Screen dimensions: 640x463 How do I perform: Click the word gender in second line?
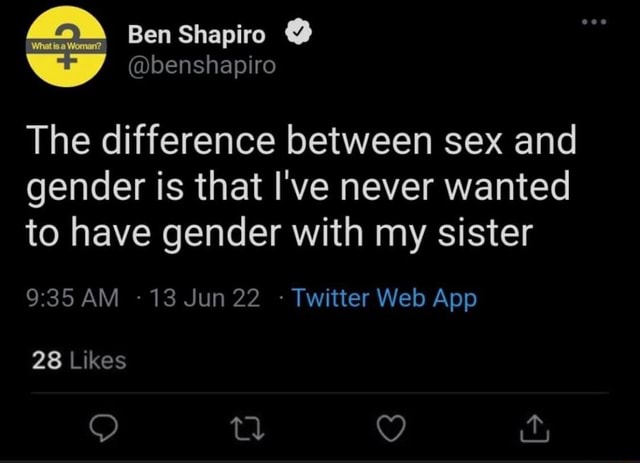point(87,188)
